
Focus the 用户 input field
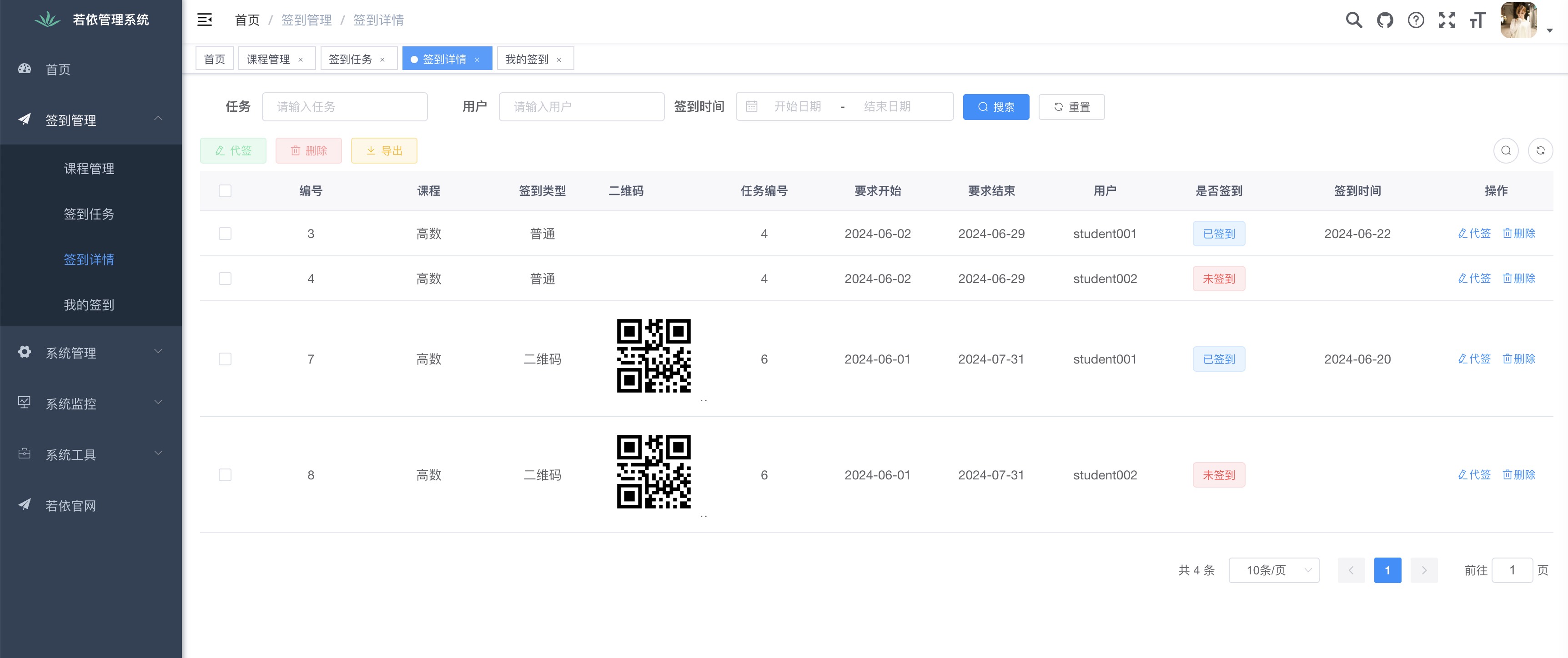tap(581, 106)
